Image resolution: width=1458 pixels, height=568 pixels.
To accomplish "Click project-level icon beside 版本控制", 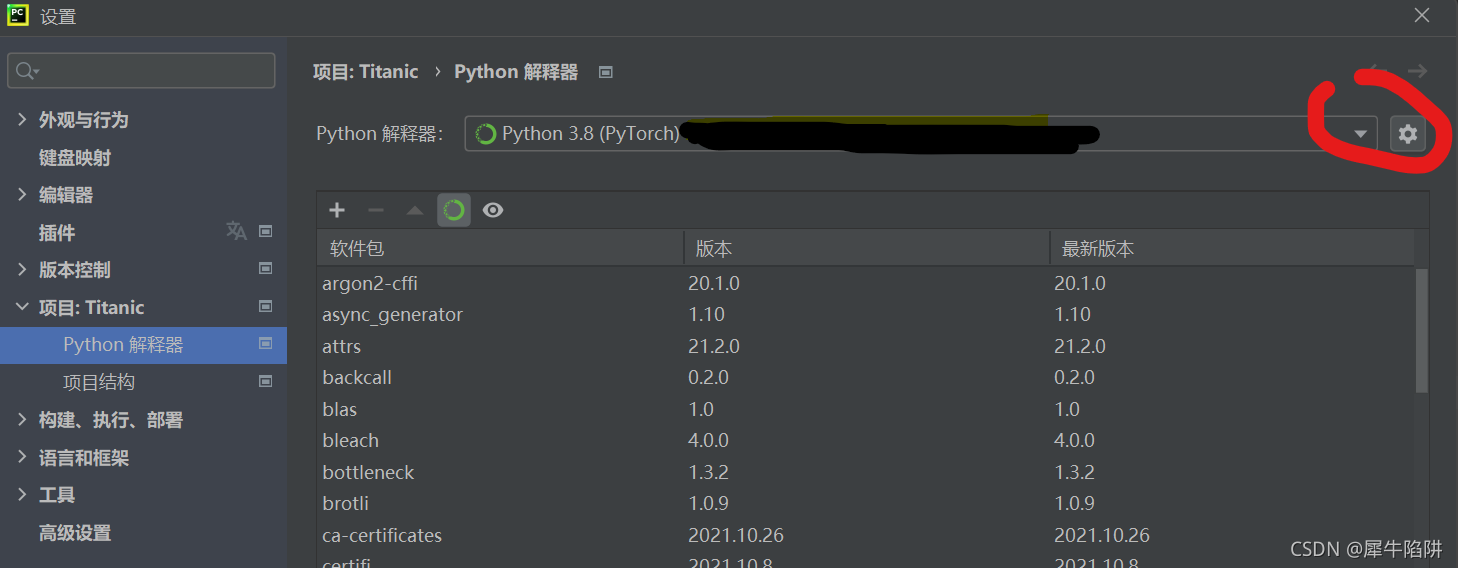I will (x=266, y=268).
